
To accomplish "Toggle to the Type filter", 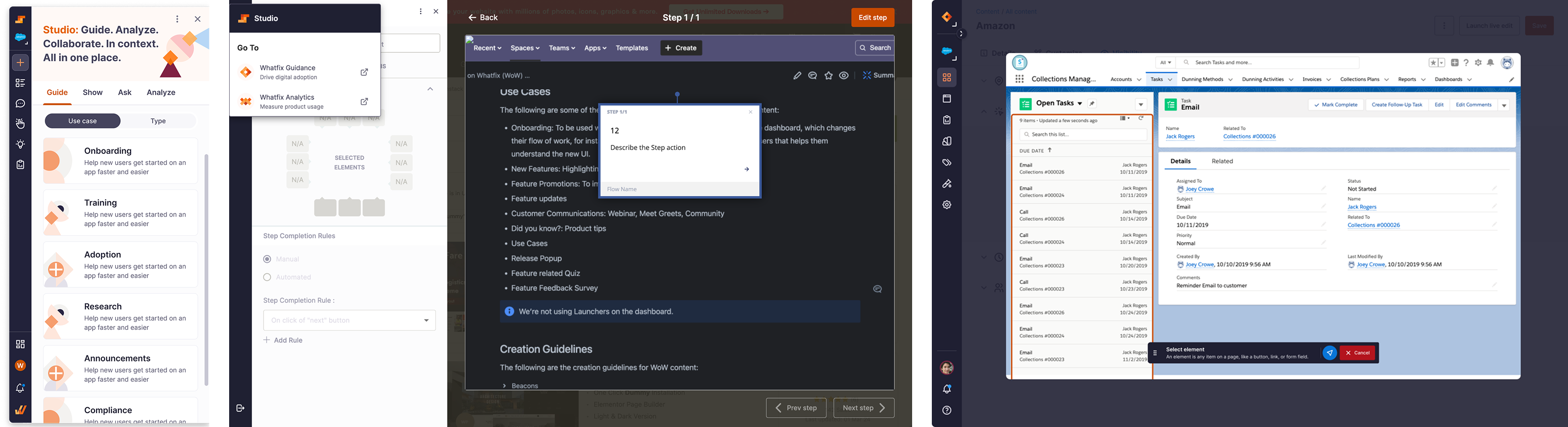I will (158, 121).
